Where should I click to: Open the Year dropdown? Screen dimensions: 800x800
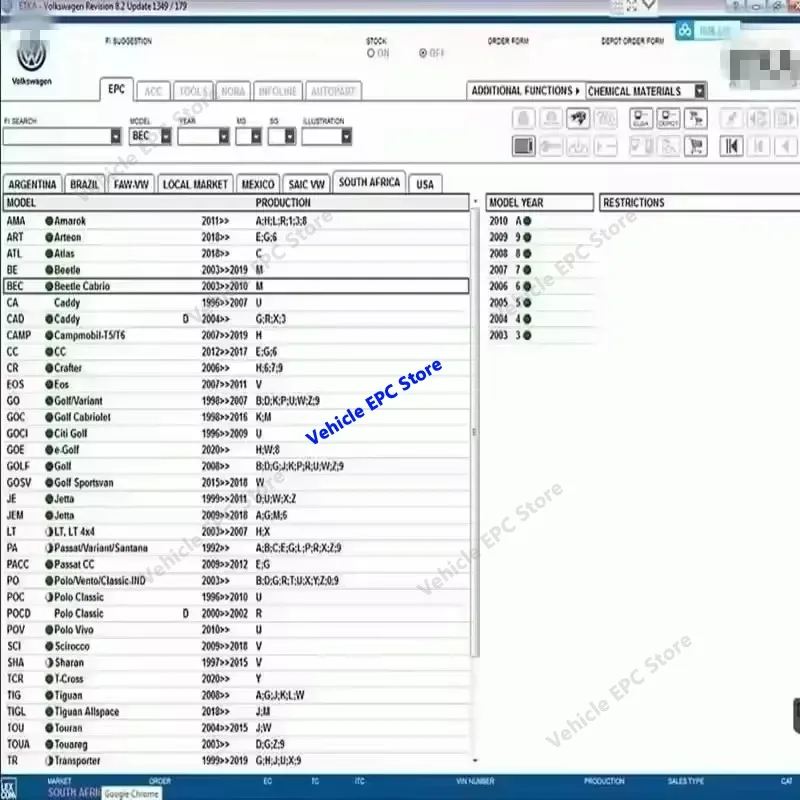[x=224, y=137]
